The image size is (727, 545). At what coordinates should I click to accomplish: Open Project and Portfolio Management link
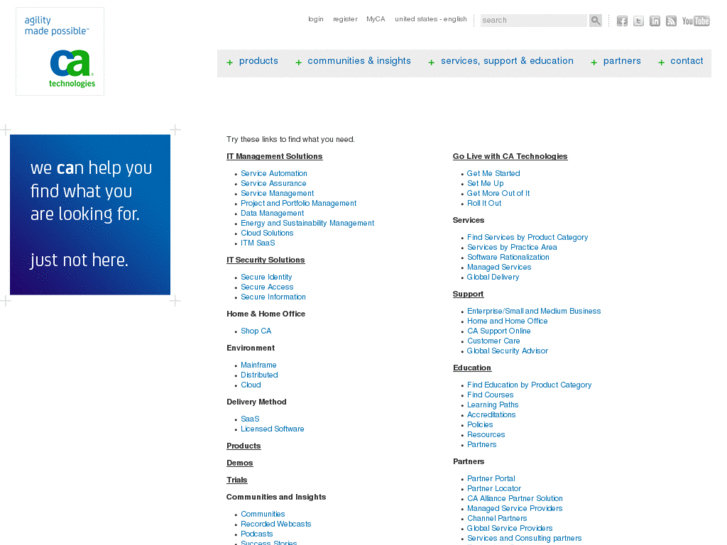pyautogui.click(x=299, y=203)
